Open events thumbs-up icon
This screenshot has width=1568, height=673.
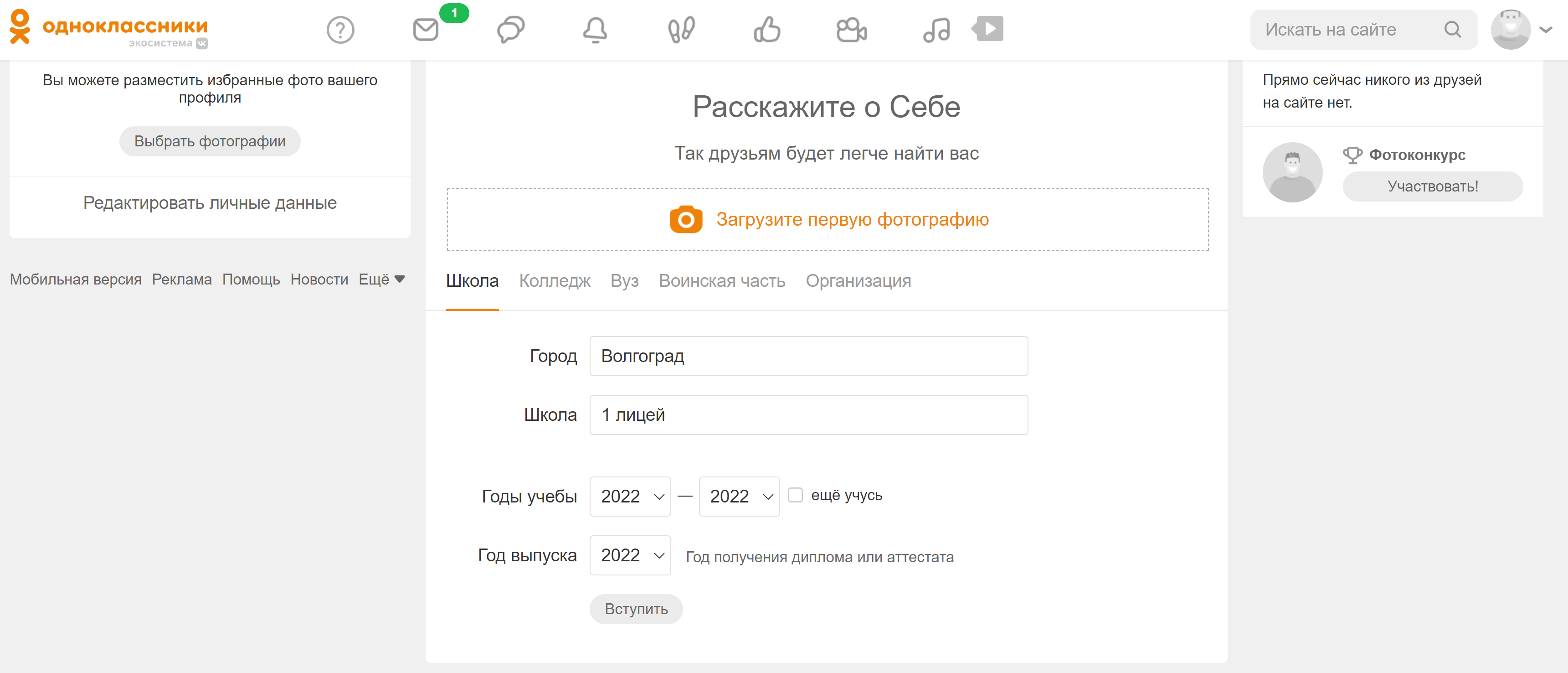click(767, 30)
